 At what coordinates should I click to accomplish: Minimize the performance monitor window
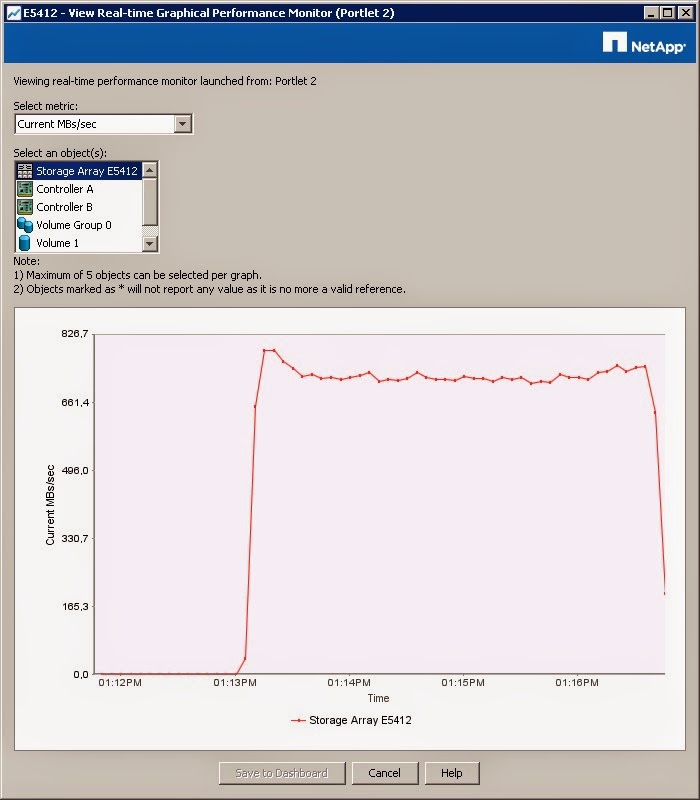[x=651, y=13]
